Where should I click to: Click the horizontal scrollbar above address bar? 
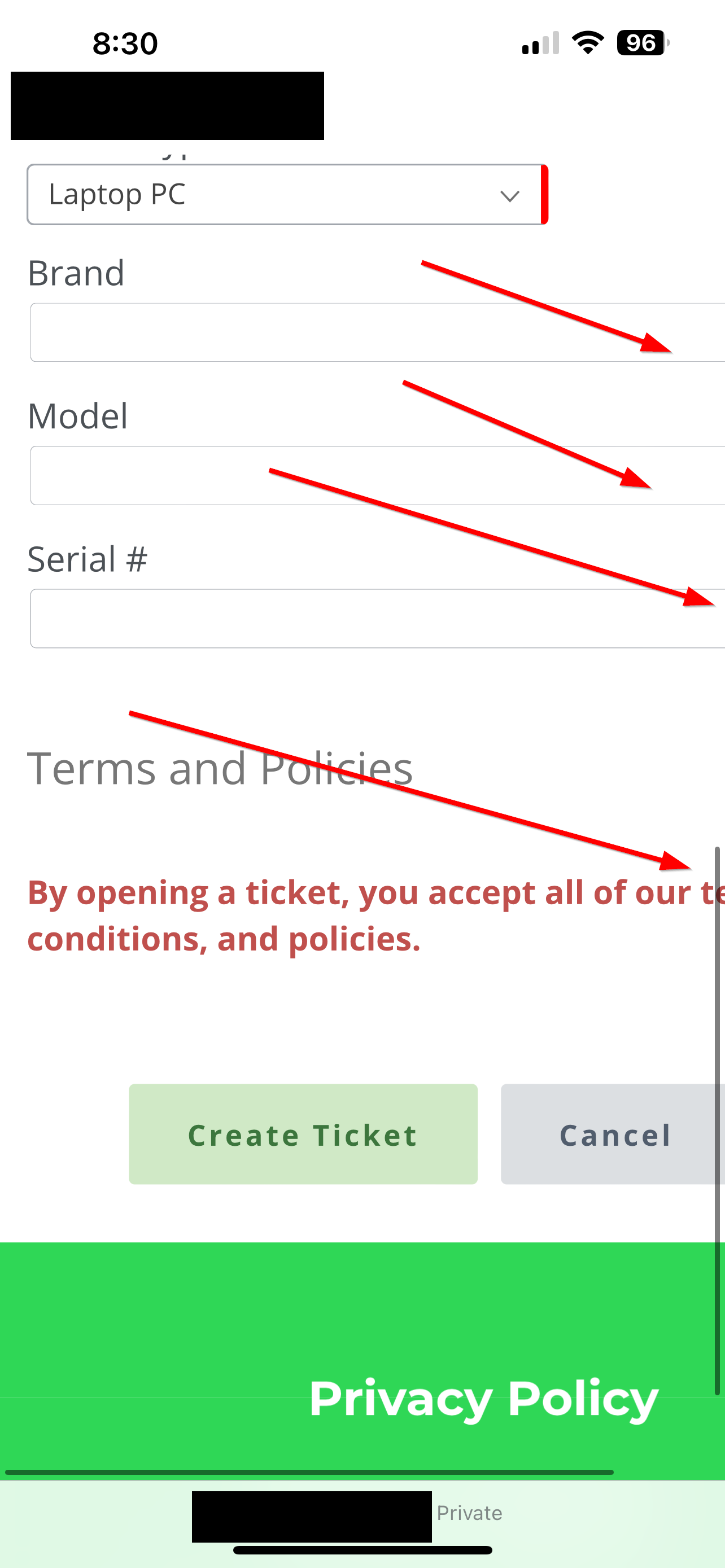pos(309,1473)
